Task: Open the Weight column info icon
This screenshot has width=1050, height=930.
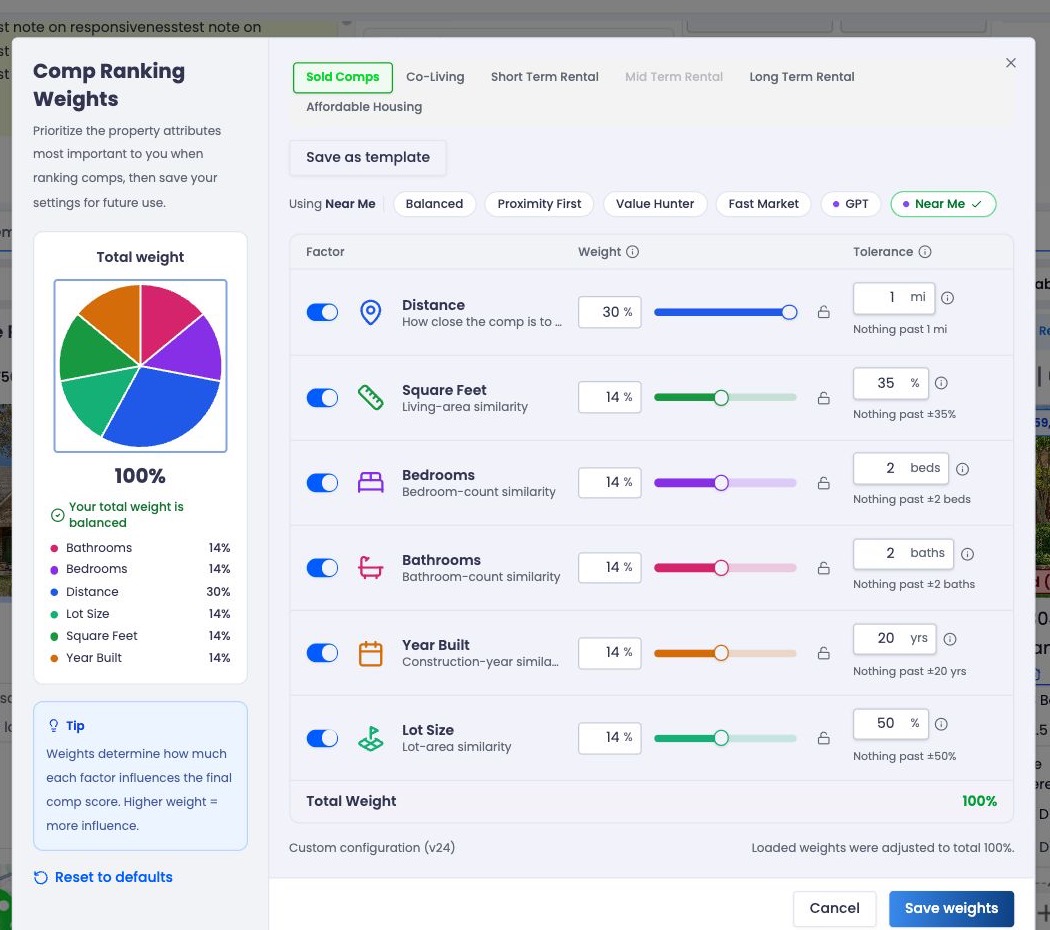Action: click(x=632, y=252)
